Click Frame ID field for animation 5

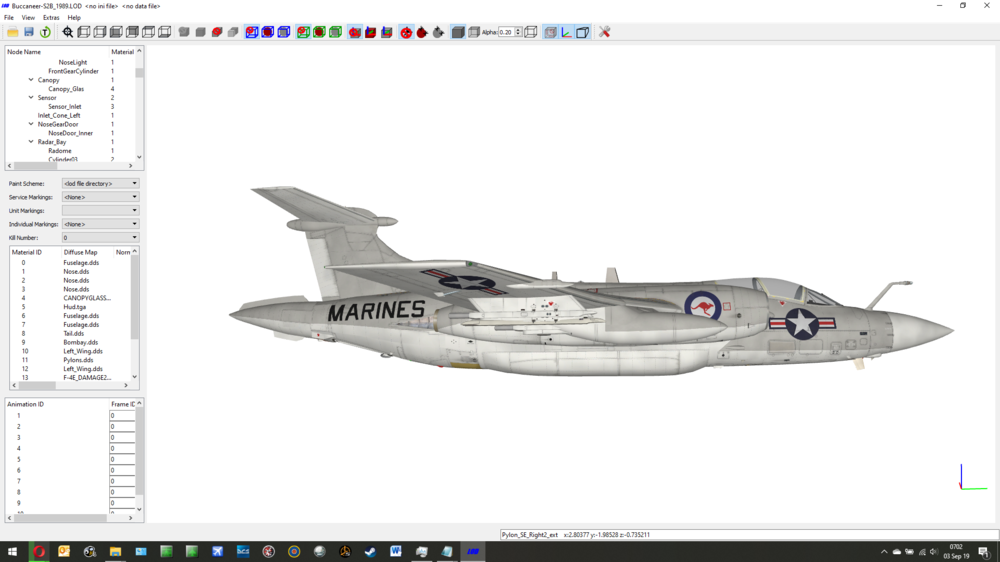pyautogui.click(x=122, y=459)
